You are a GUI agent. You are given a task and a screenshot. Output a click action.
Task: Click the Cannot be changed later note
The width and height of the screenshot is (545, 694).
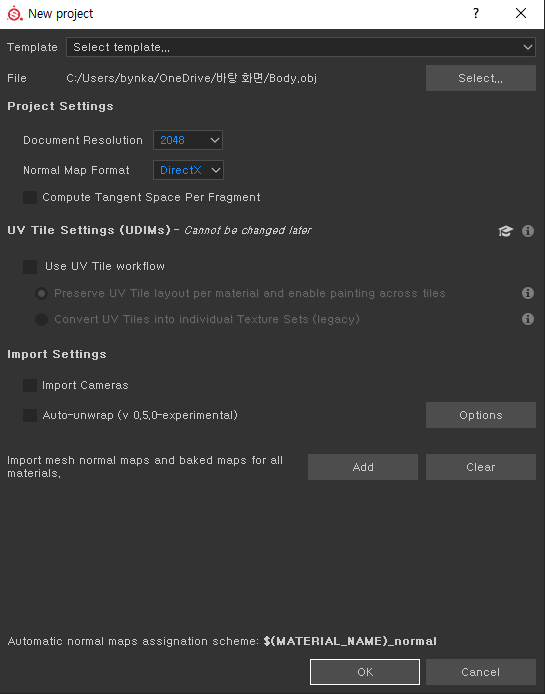pos(248,231)
